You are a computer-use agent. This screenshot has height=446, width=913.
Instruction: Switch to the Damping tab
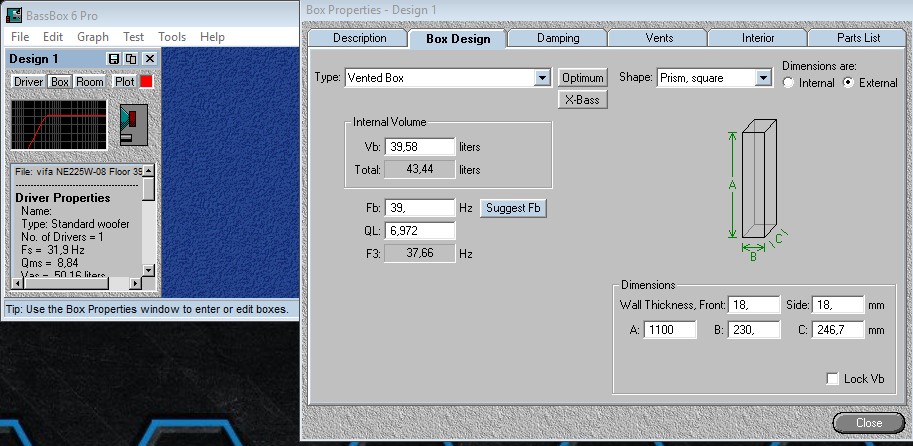[x=557, y=38]
